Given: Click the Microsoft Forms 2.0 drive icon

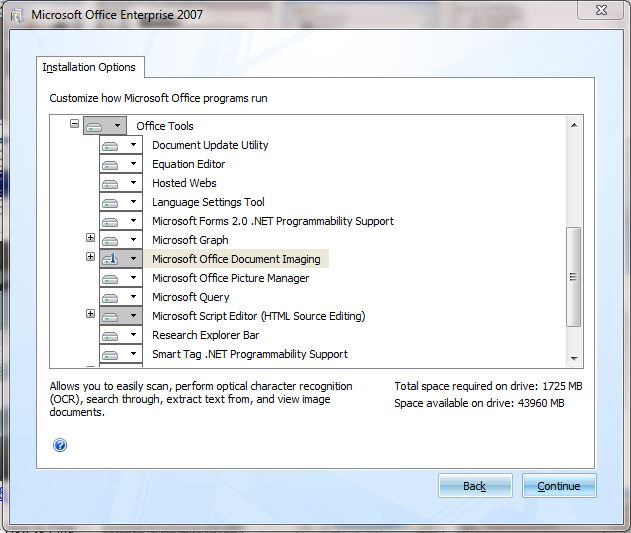Looking at the screenshot, I should point(110,222).
